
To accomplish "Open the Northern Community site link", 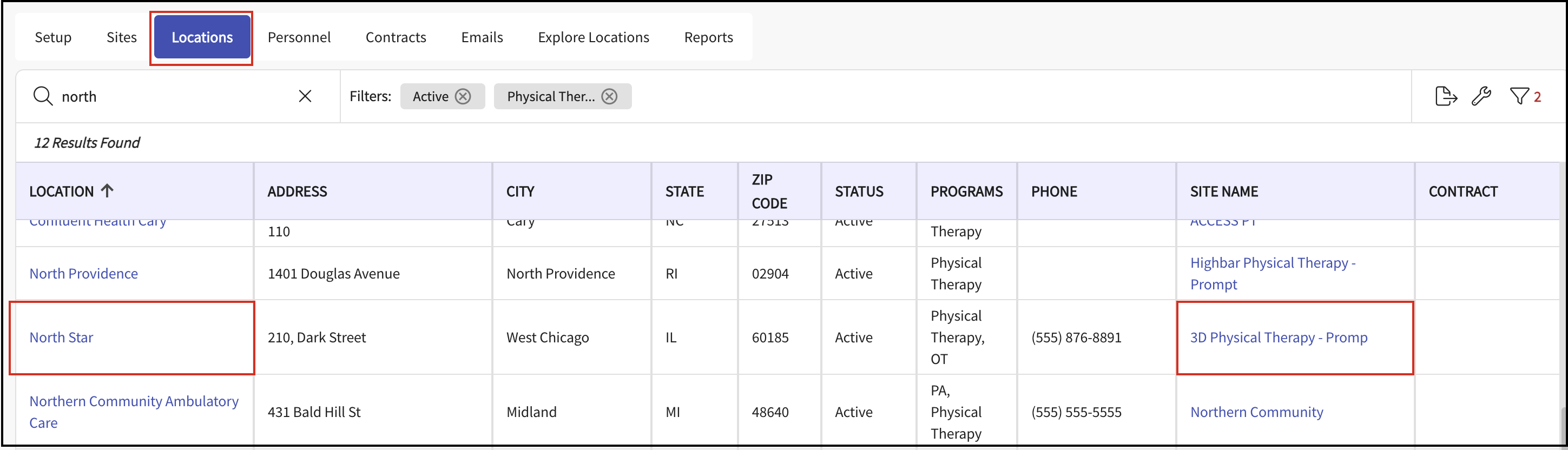I will [x=1256, y=412].
